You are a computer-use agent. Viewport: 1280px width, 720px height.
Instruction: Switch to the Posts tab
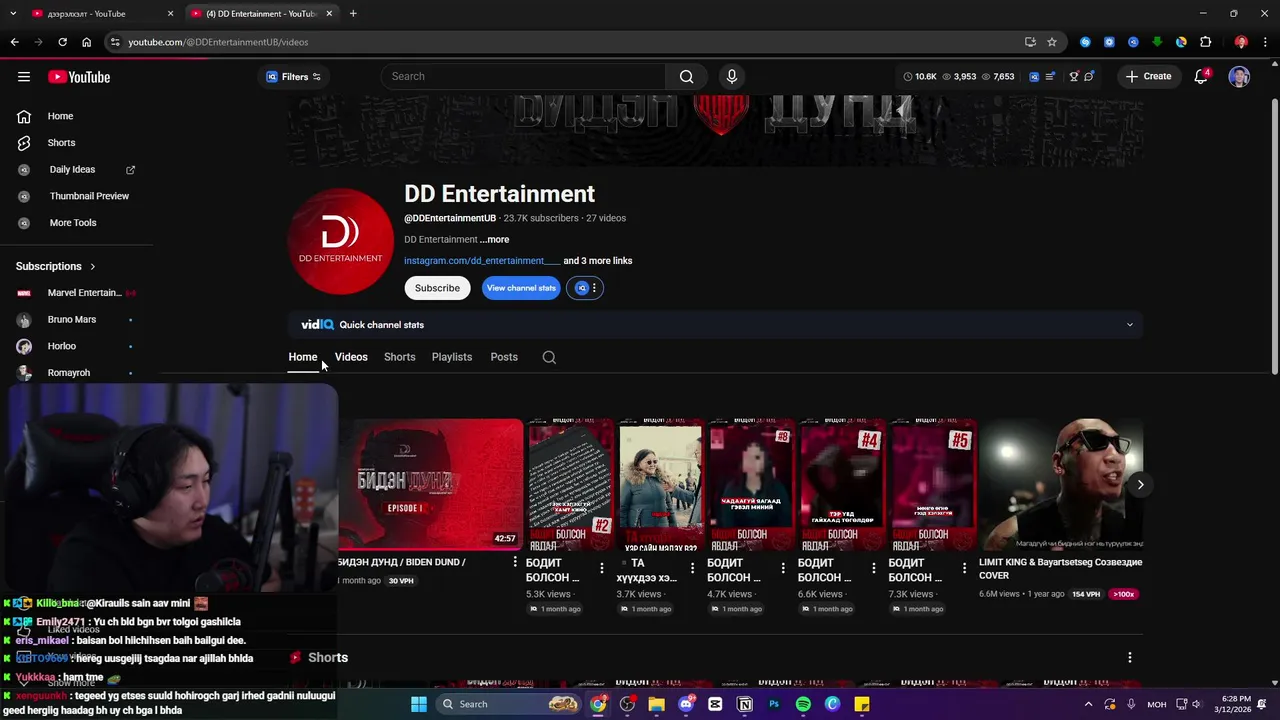click(x=504, y=357)
